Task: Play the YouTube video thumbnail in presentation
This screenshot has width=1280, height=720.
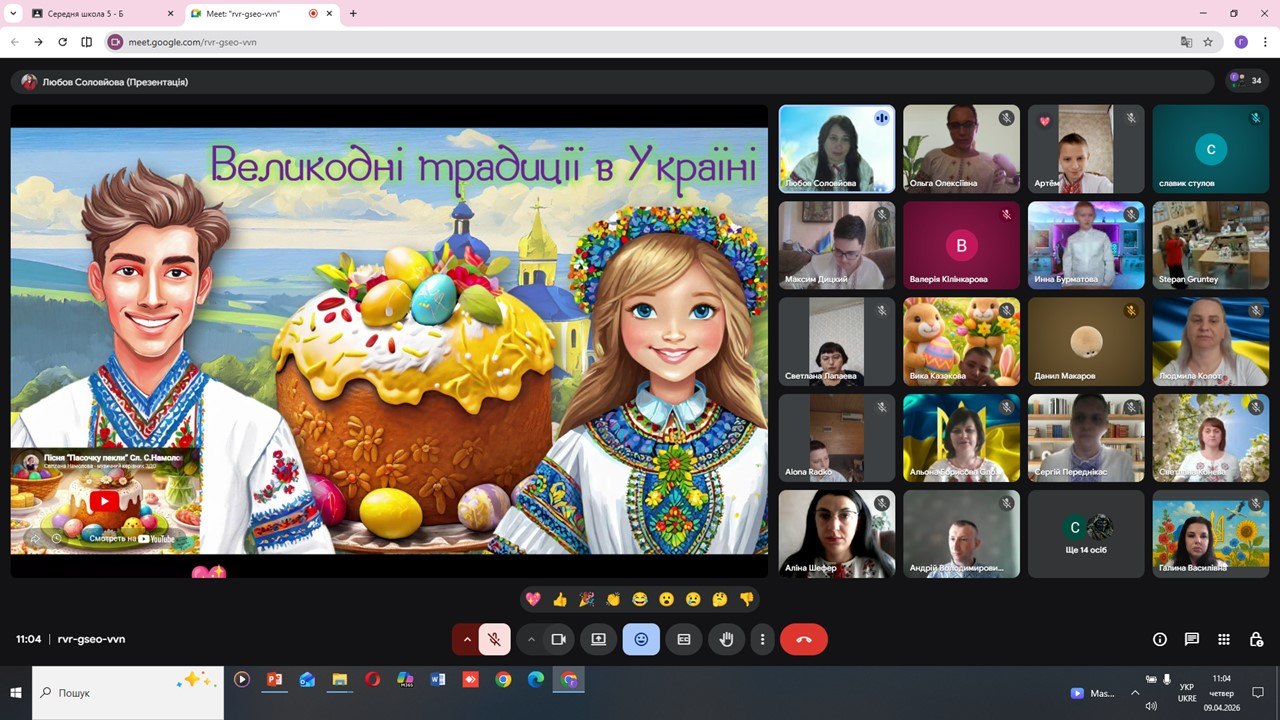Action: click(104, 501)
